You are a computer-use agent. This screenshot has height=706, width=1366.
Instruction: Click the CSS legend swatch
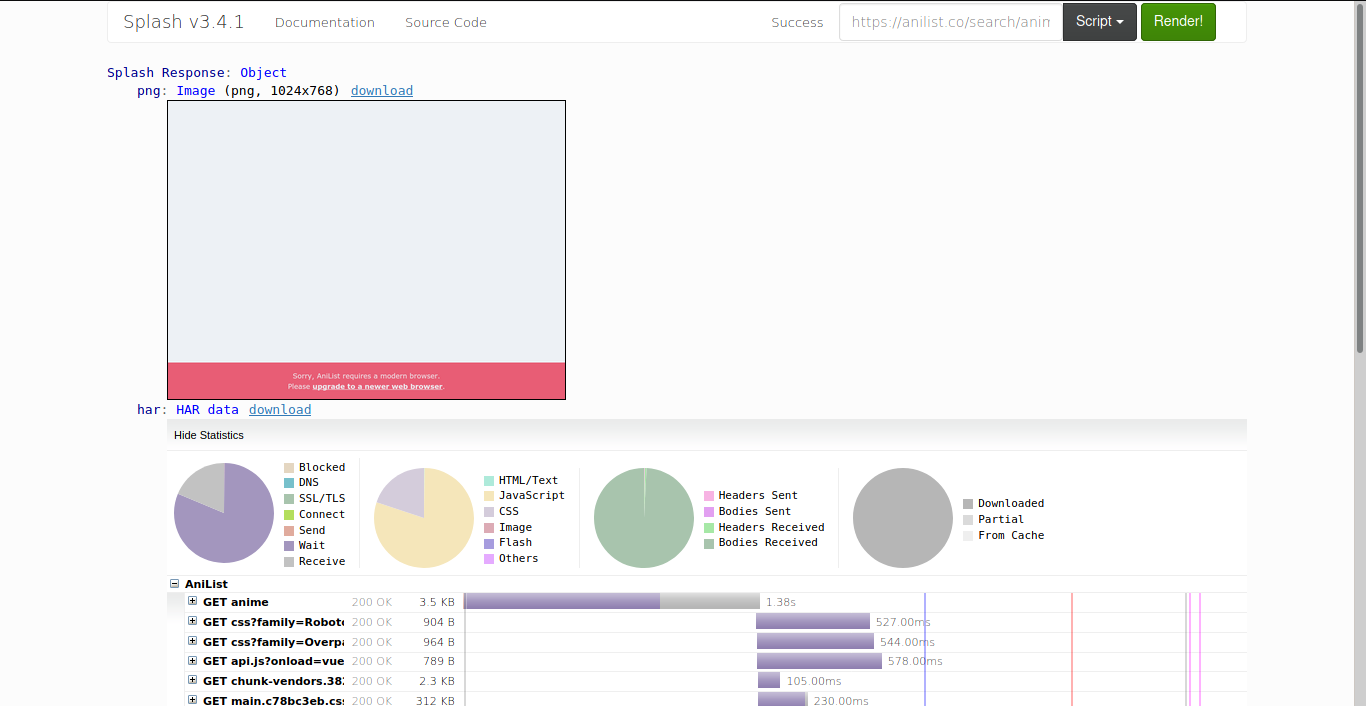click(x=489, y=512)
